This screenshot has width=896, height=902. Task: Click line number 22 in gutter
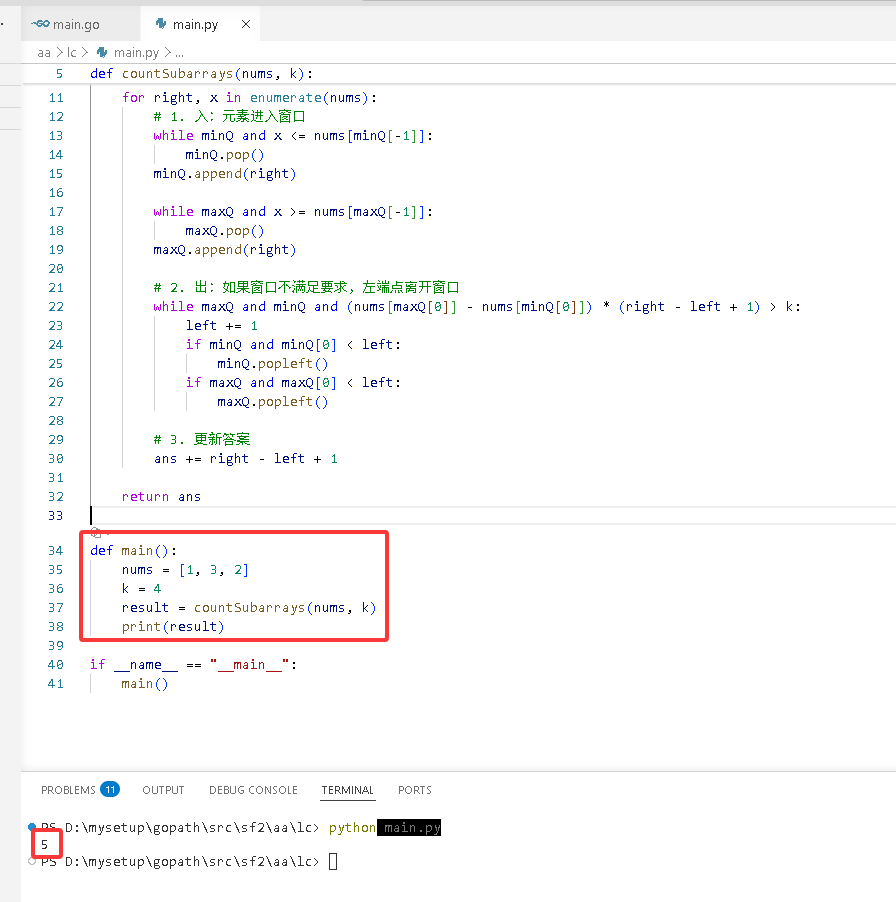[56, 307]
